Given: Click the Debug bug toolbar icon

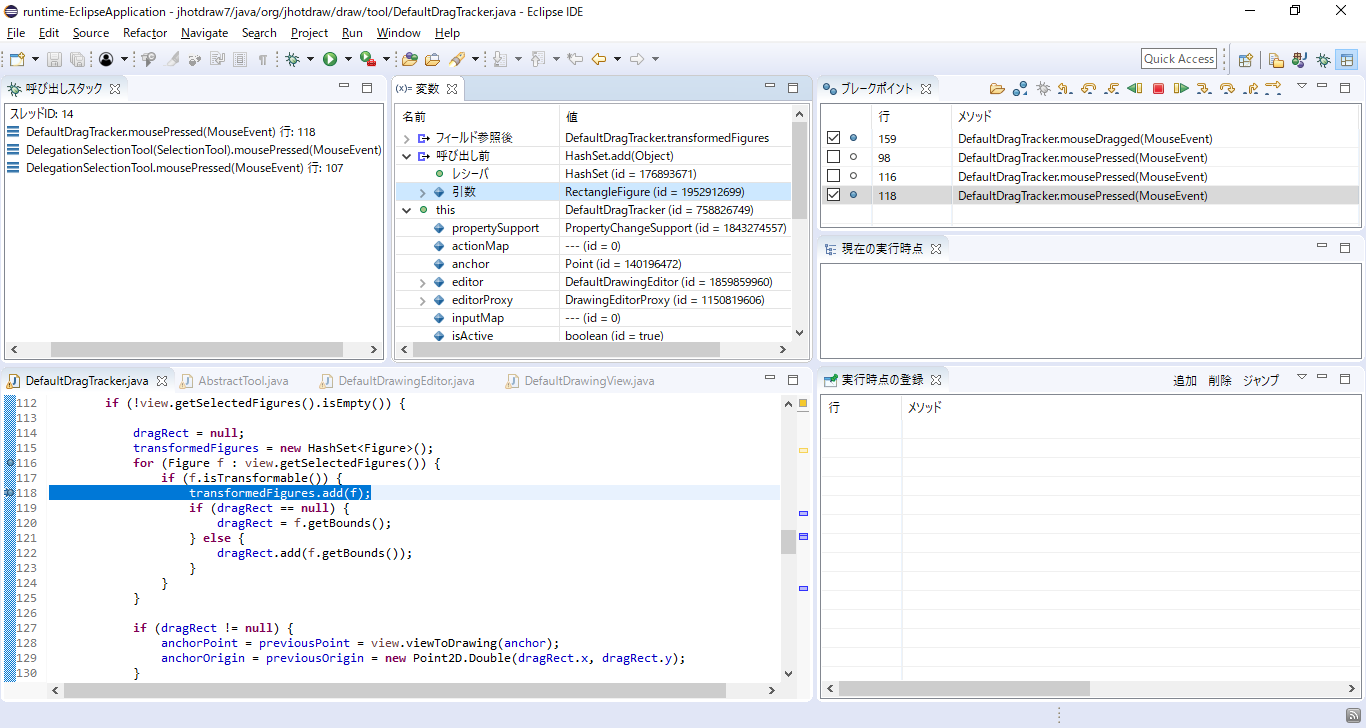Looking at the screenshot, I should [292, 59].
